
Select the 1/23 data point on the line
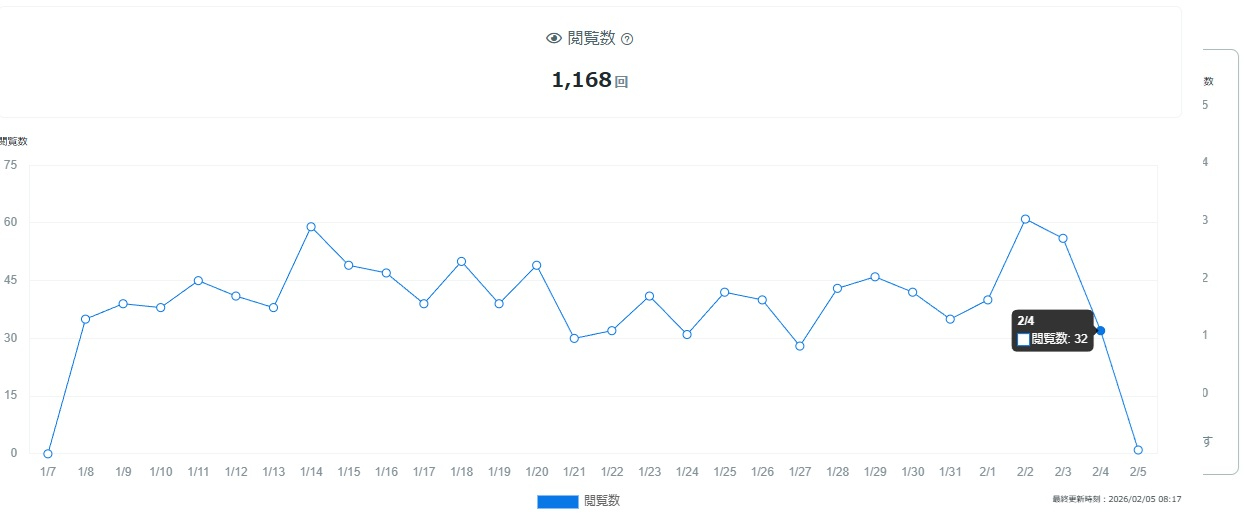point(649,296)
